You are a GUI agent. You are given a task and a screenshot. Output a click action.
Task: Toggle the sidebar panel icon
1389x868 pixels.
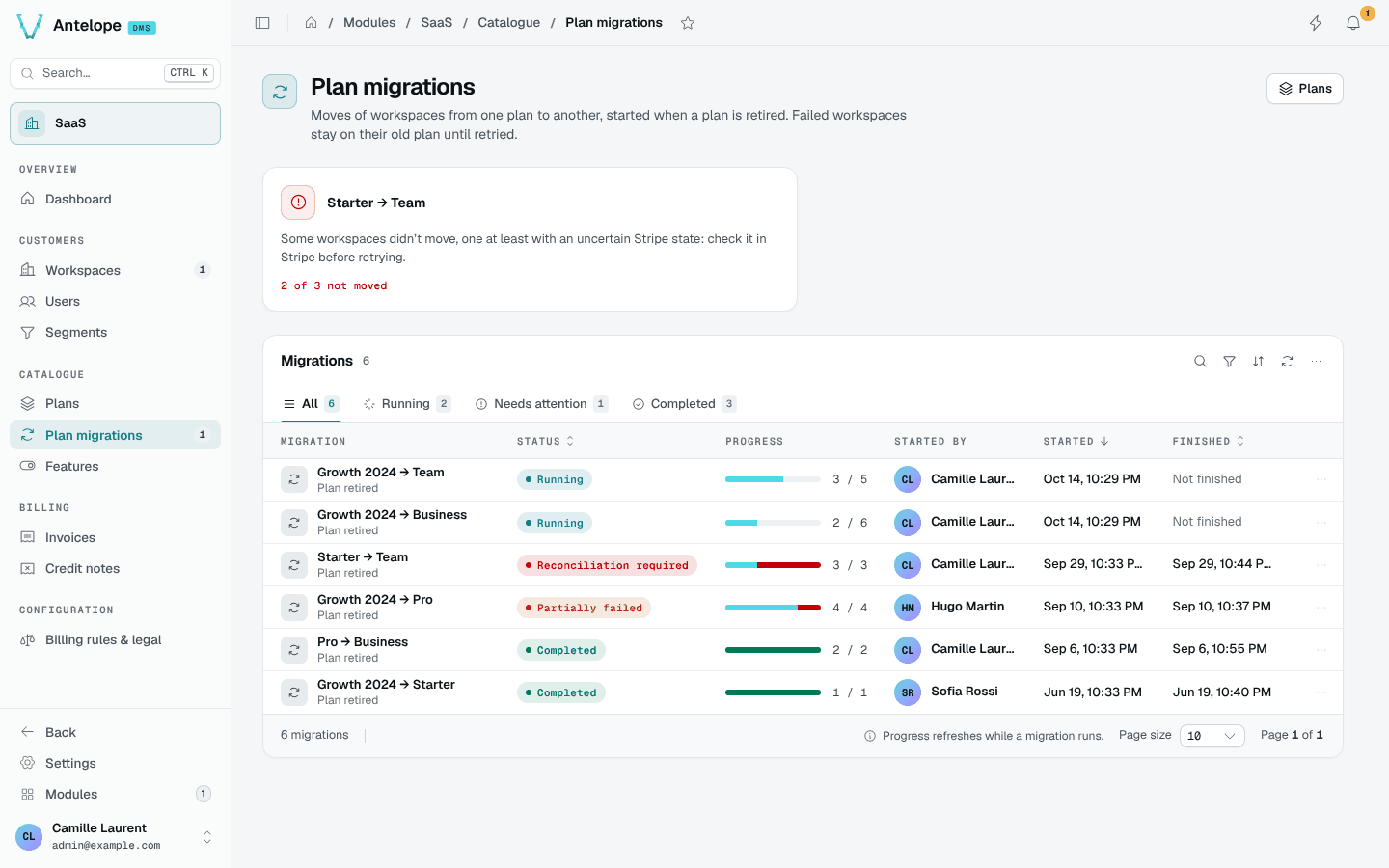[262, 23]
